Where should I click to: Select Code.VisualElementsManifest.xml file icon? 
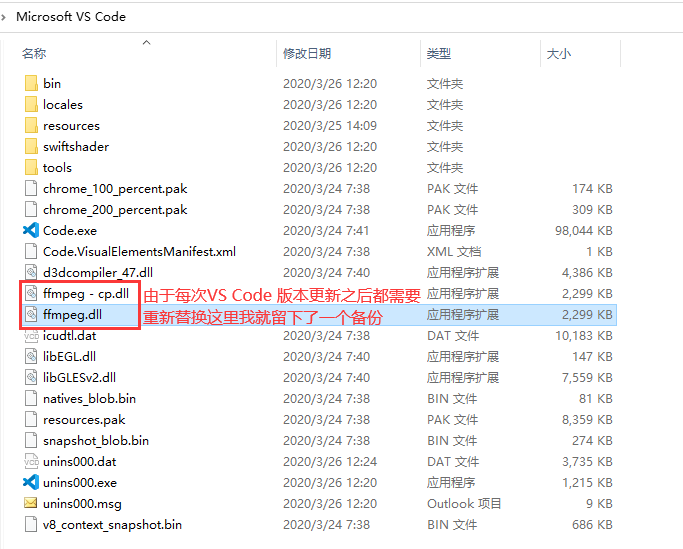31,251
